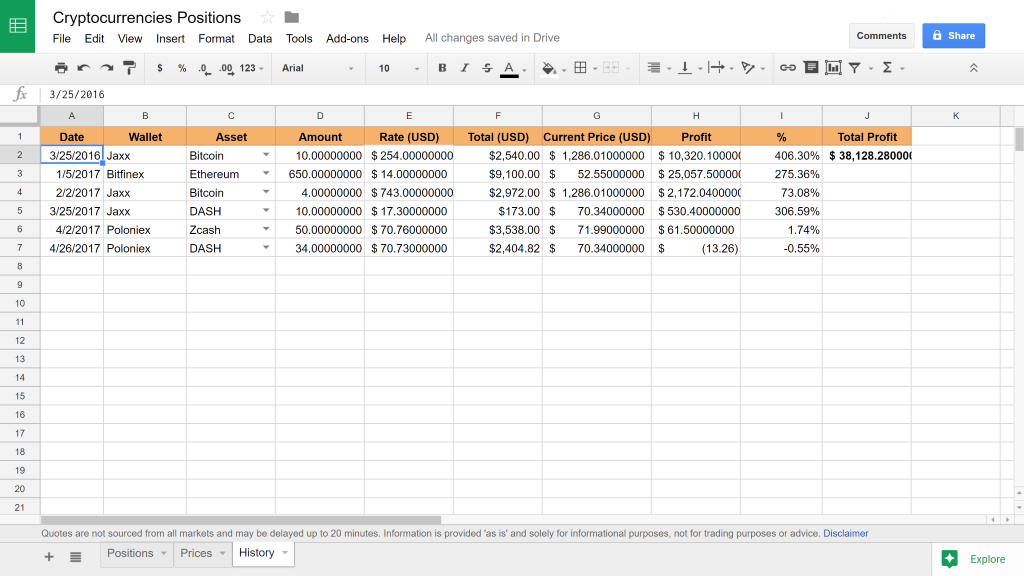Click into the formula bar
This screenshot has width=1024, height=576.
(532, 95)
